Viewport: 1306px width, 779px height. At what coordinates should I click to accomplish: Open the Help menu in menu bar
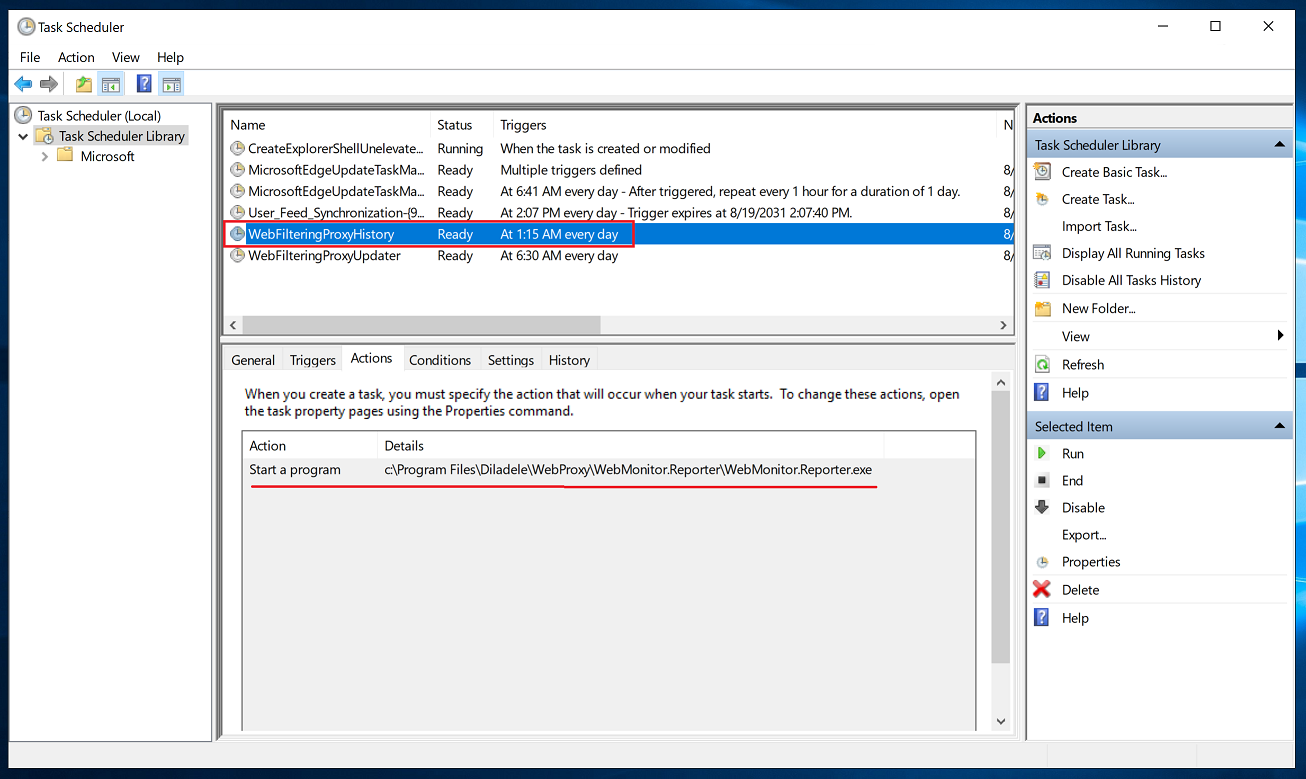point(171,57)
